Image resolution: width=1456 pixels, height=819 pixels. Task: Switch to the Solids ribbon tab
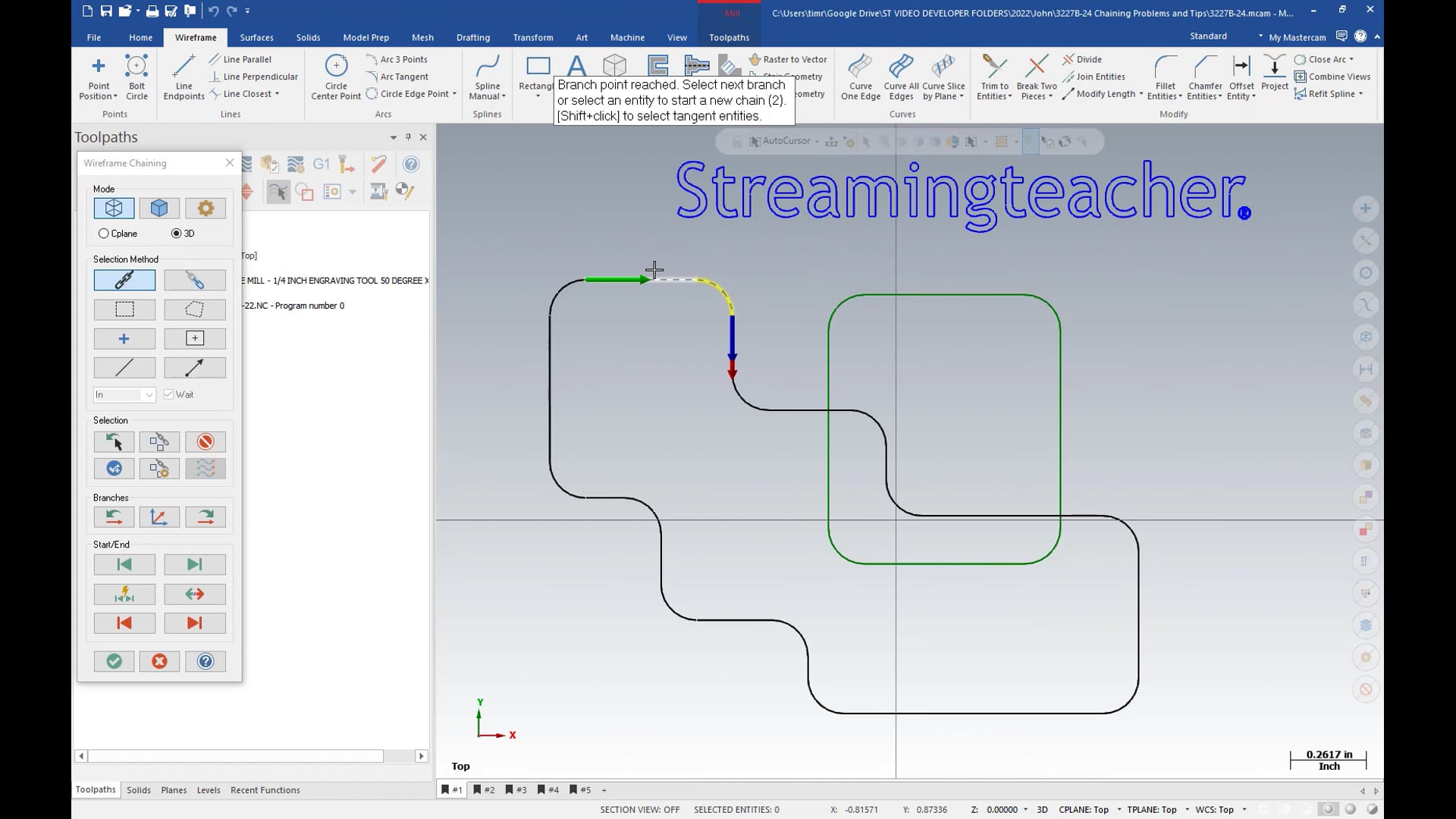tap(308, 37)
